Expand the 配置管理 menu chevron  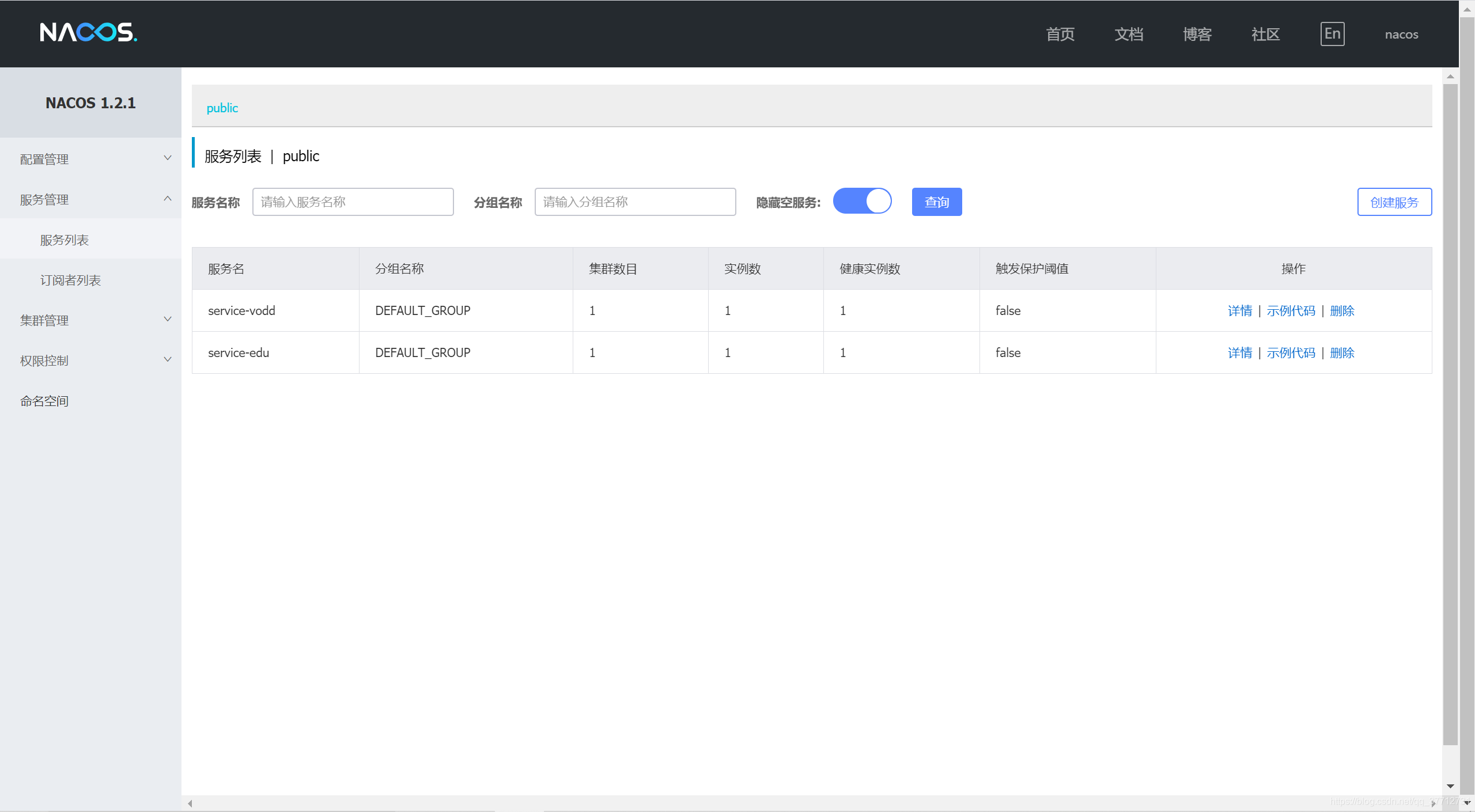168,158
